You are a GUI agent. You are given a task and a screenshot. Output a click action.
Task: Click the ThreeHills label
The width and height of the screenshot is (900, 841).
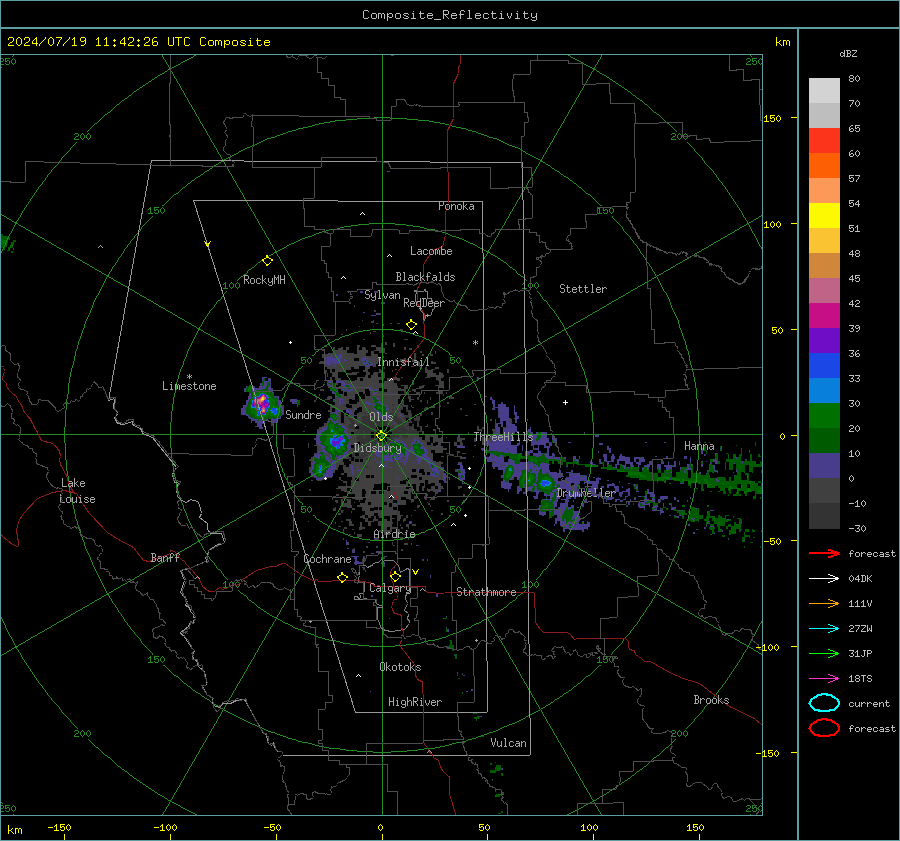[503, 437]
